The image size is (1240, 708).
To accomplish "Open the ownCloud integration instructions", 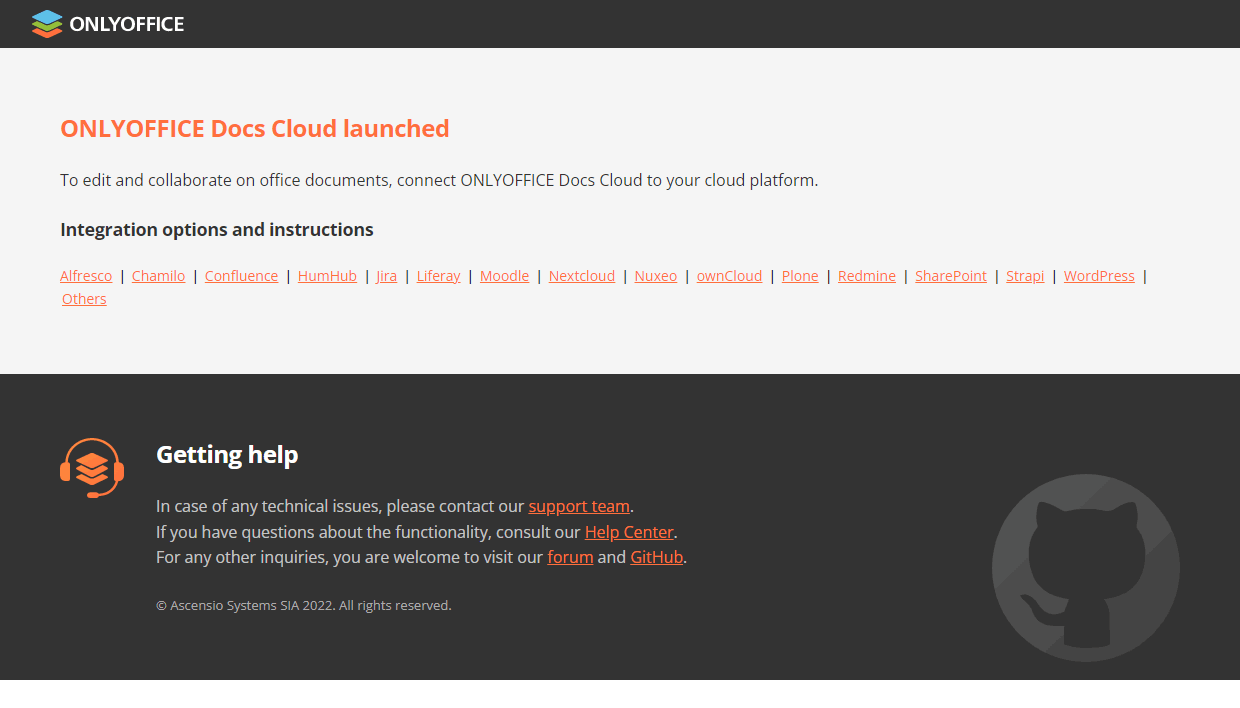I will [729, 276].
